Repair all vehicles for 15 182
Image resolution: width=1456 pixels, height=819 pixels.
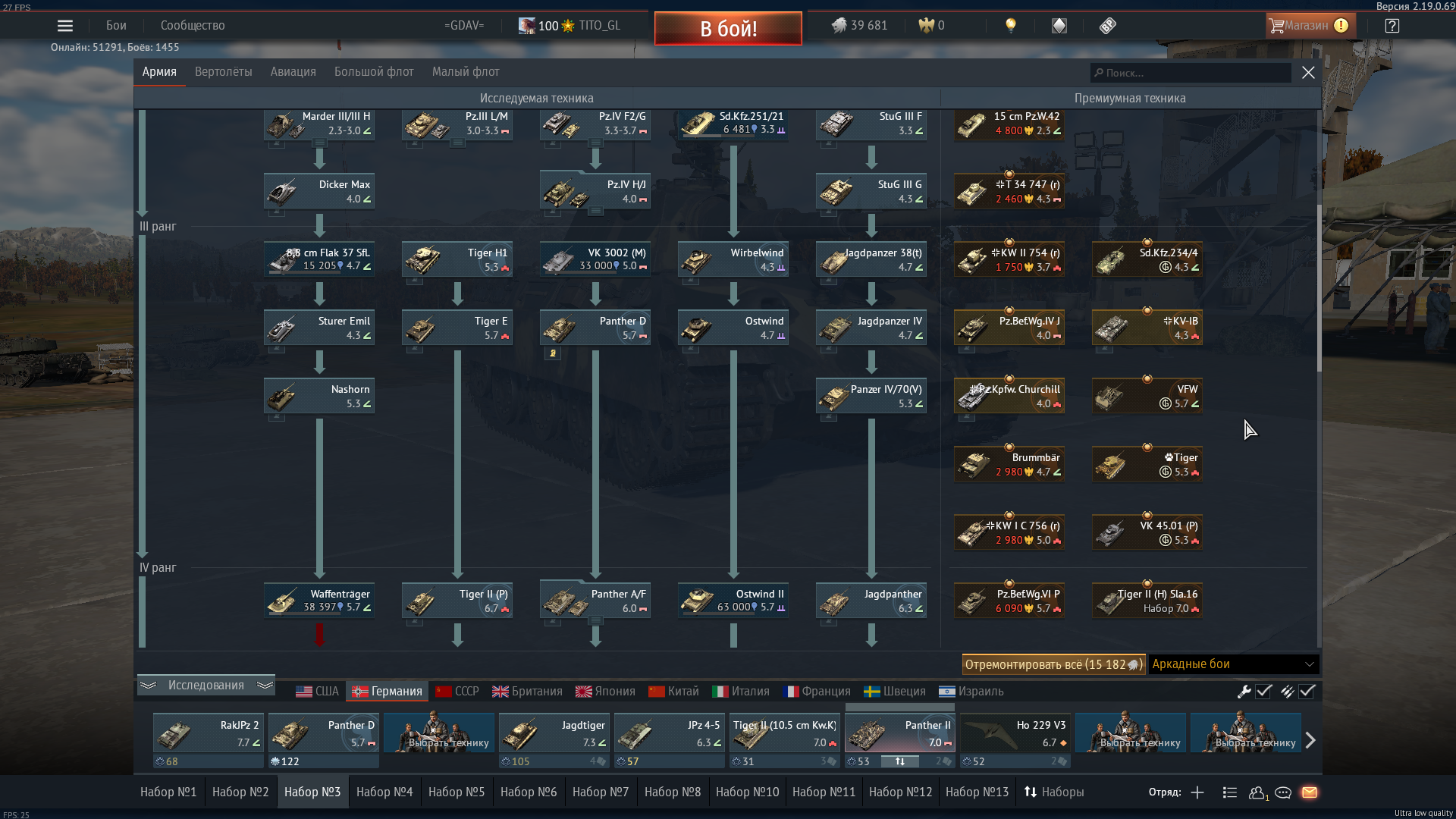pos(1053,664)
